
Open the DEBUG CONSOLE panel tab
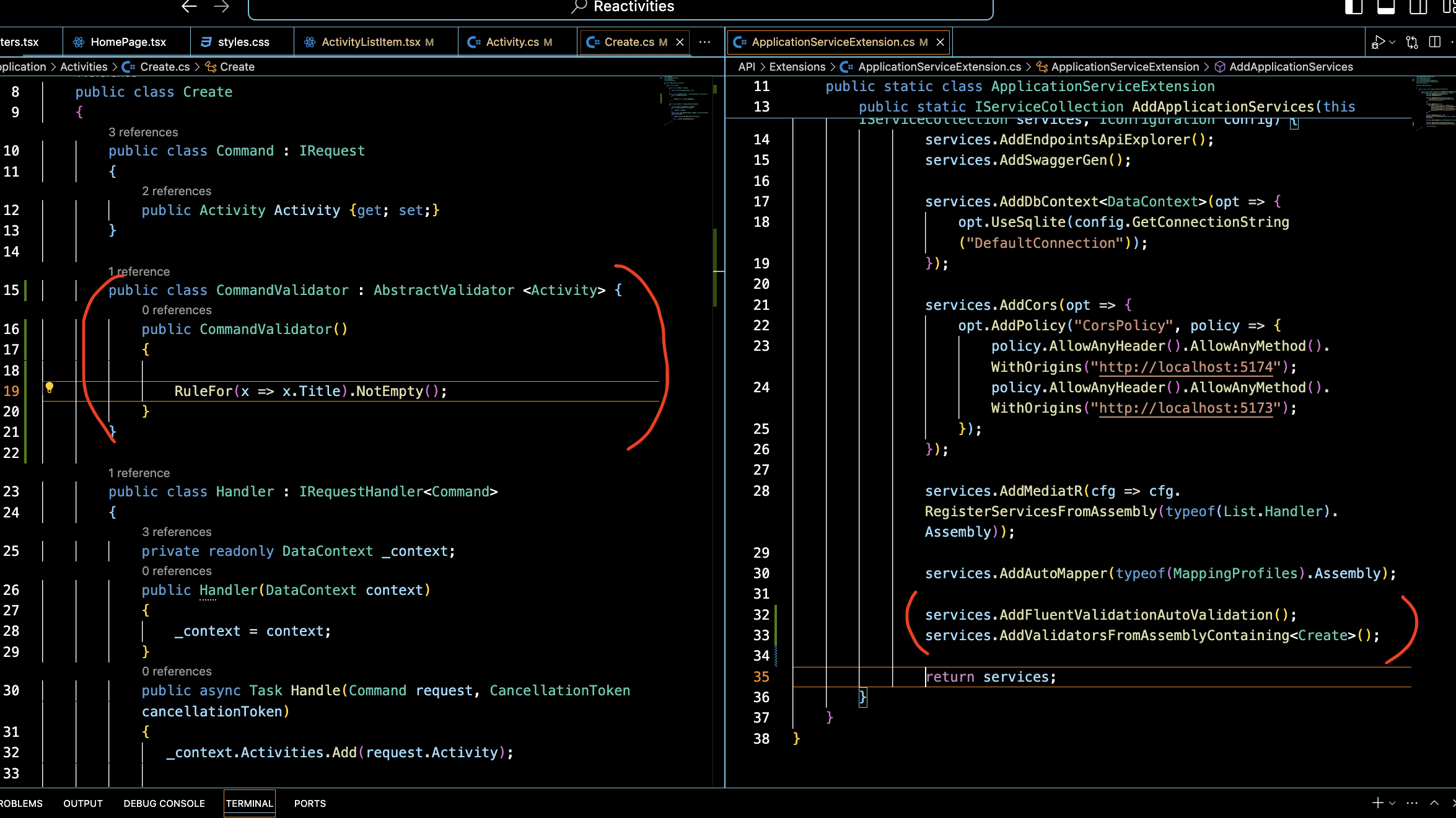164,804
